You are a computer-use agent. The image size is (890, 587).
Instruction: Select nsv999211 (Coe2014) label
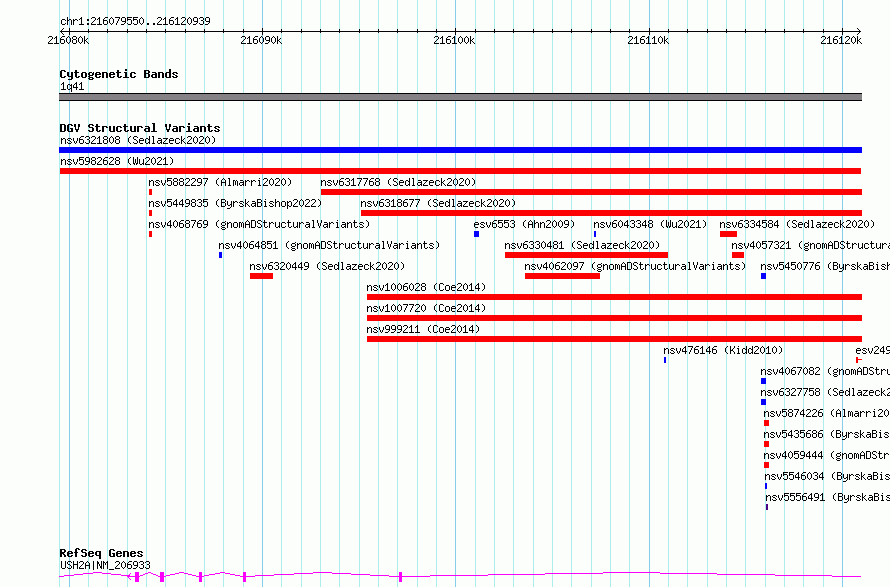(x=423, y=329)
